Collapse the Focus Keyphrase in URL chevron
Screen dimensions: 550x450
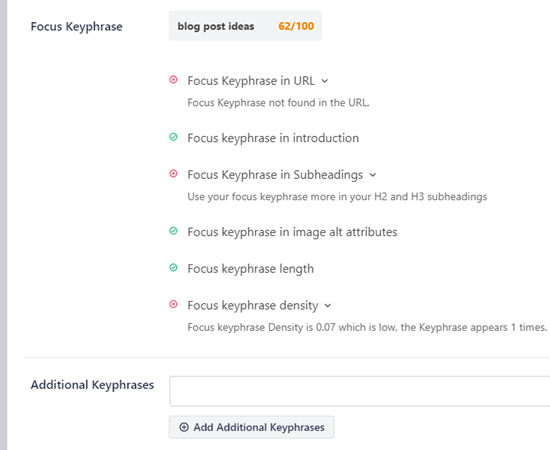(x=325, y=81)
